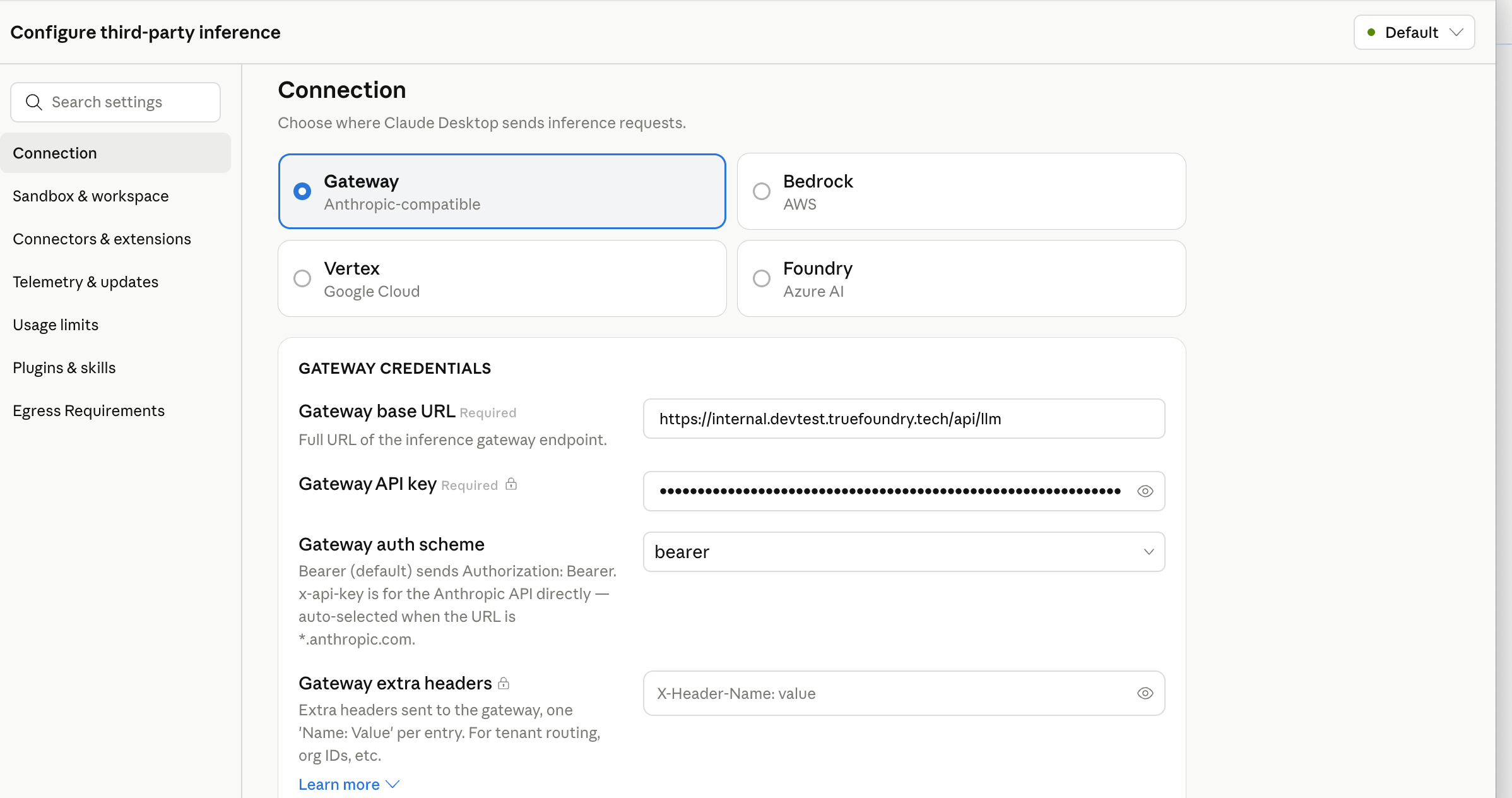Go to Sandbox & workspace settings

(x=115, y=196)
